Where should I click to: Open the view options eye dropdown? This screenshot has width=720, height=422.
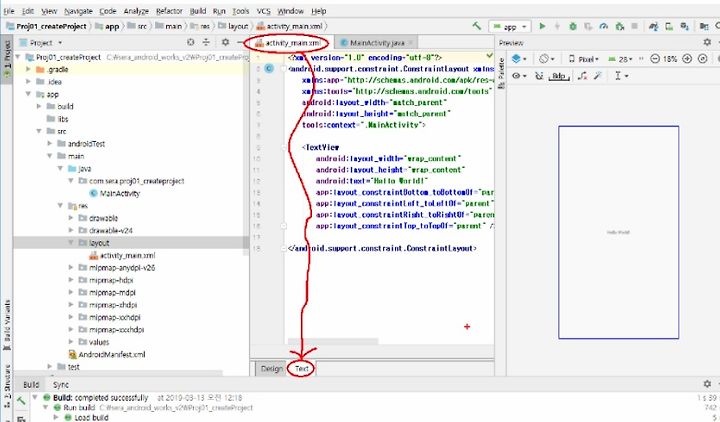click(519, 76)
